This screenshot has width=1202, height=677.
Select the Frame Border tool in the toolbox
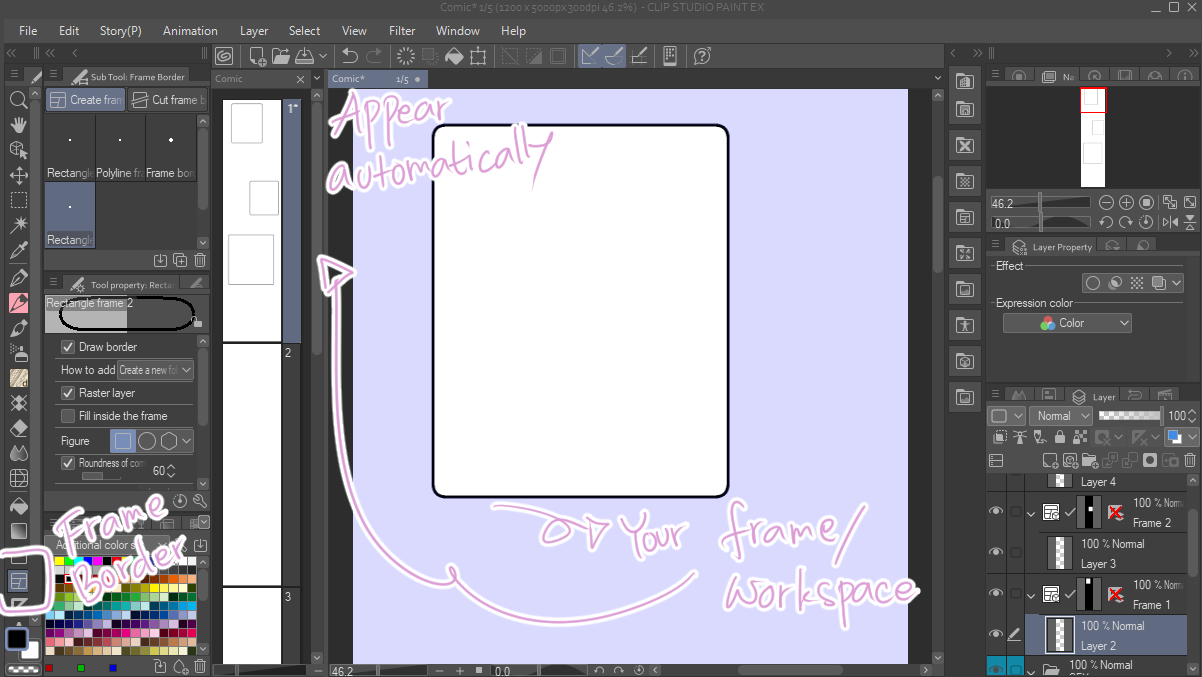click(18, 580)
